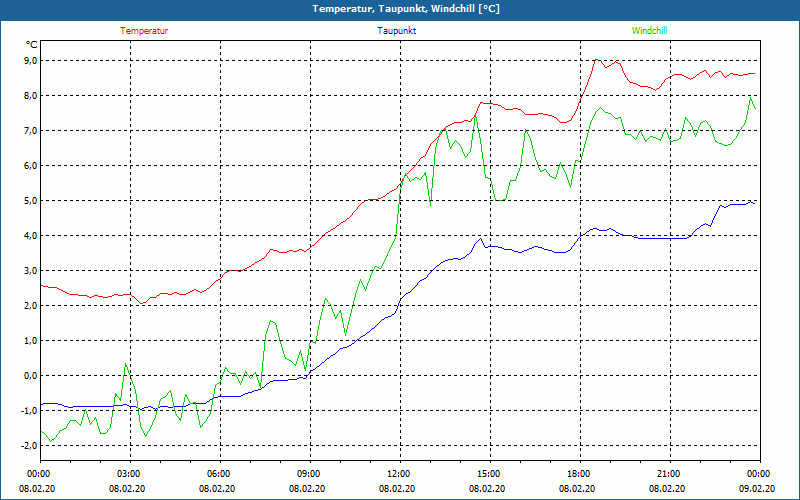The width and height of the screenshot is (800, 500).
Task: Click the "08.02.20" date under 15:00
Action: click(x=487, y=489)
